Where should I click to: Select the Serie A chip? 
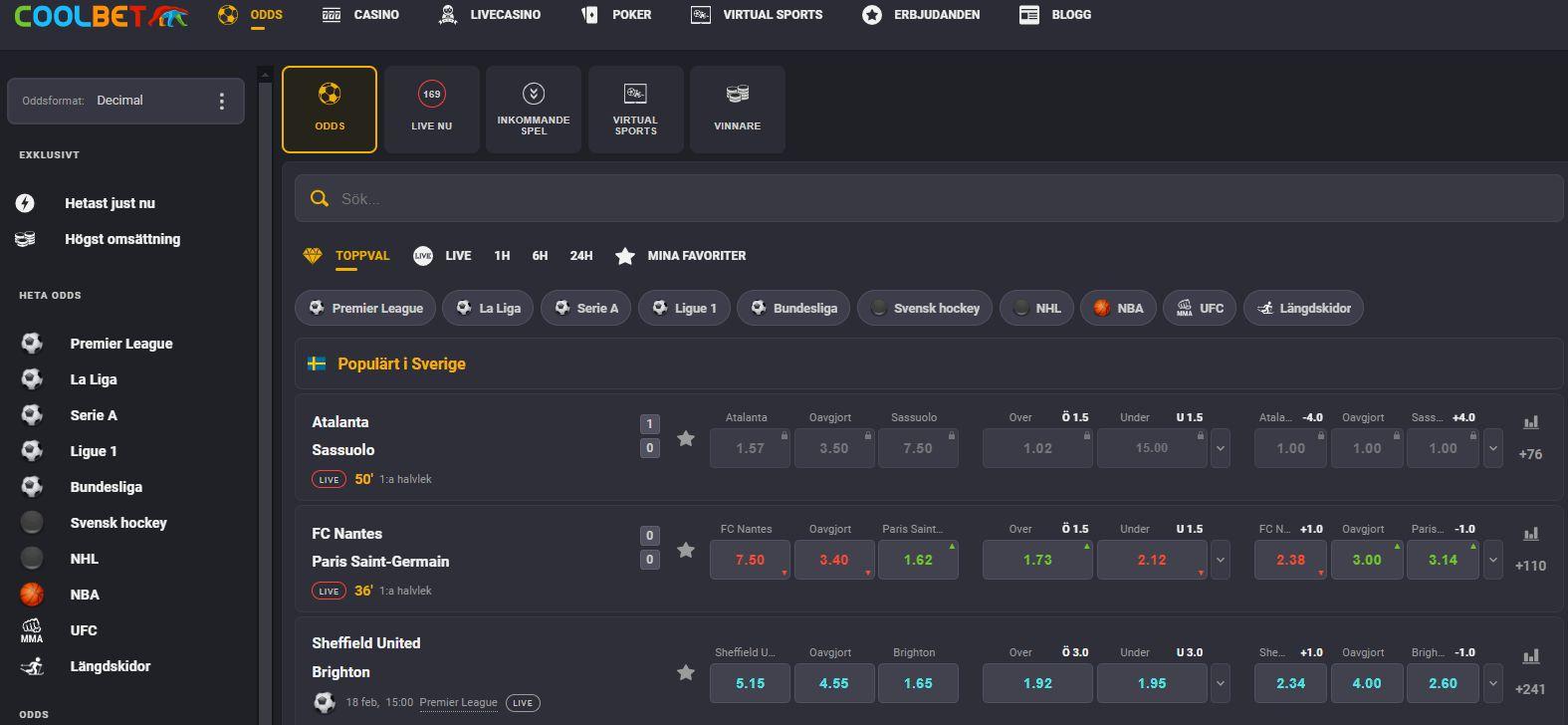coord(585,308)
